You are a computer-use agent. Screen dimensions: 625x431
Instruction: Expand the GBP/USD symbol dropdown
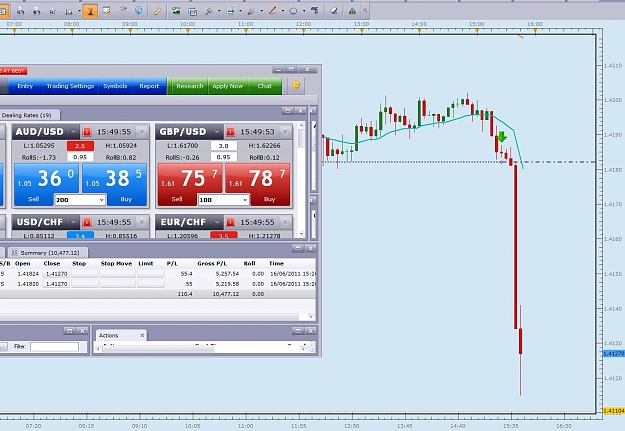(x=217, y=132)
